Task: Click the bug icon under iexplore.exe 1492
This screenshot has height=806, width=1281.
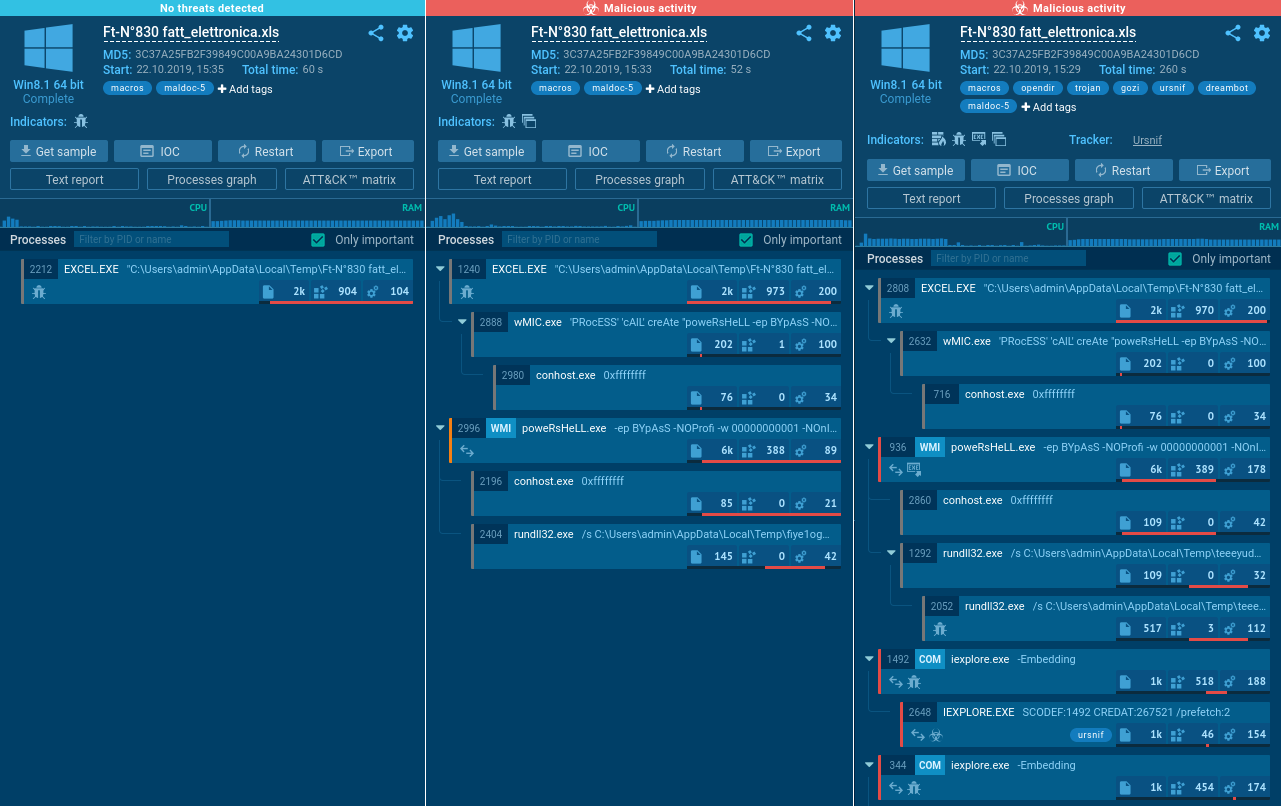Action: pyautogui.click(x=914, y=682)
